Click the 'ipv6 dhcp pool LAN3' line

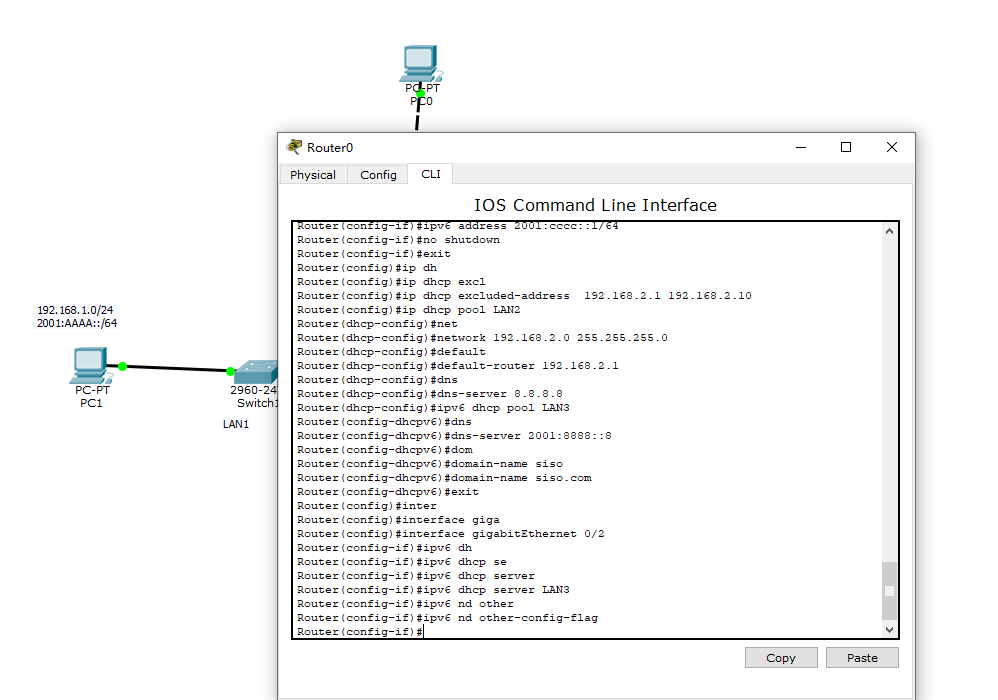pyautogui.click(x=433, y=407)
